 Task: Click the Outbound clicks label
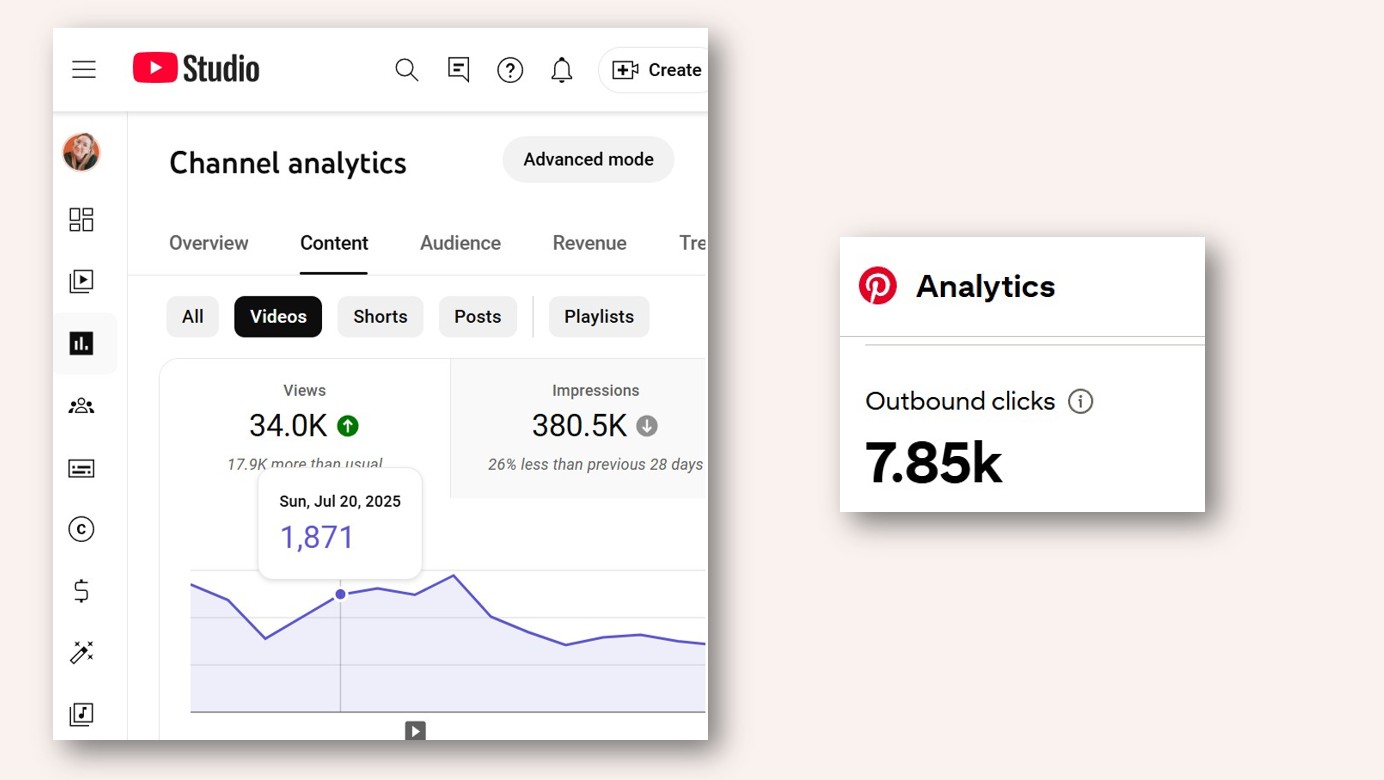point(960,401)
